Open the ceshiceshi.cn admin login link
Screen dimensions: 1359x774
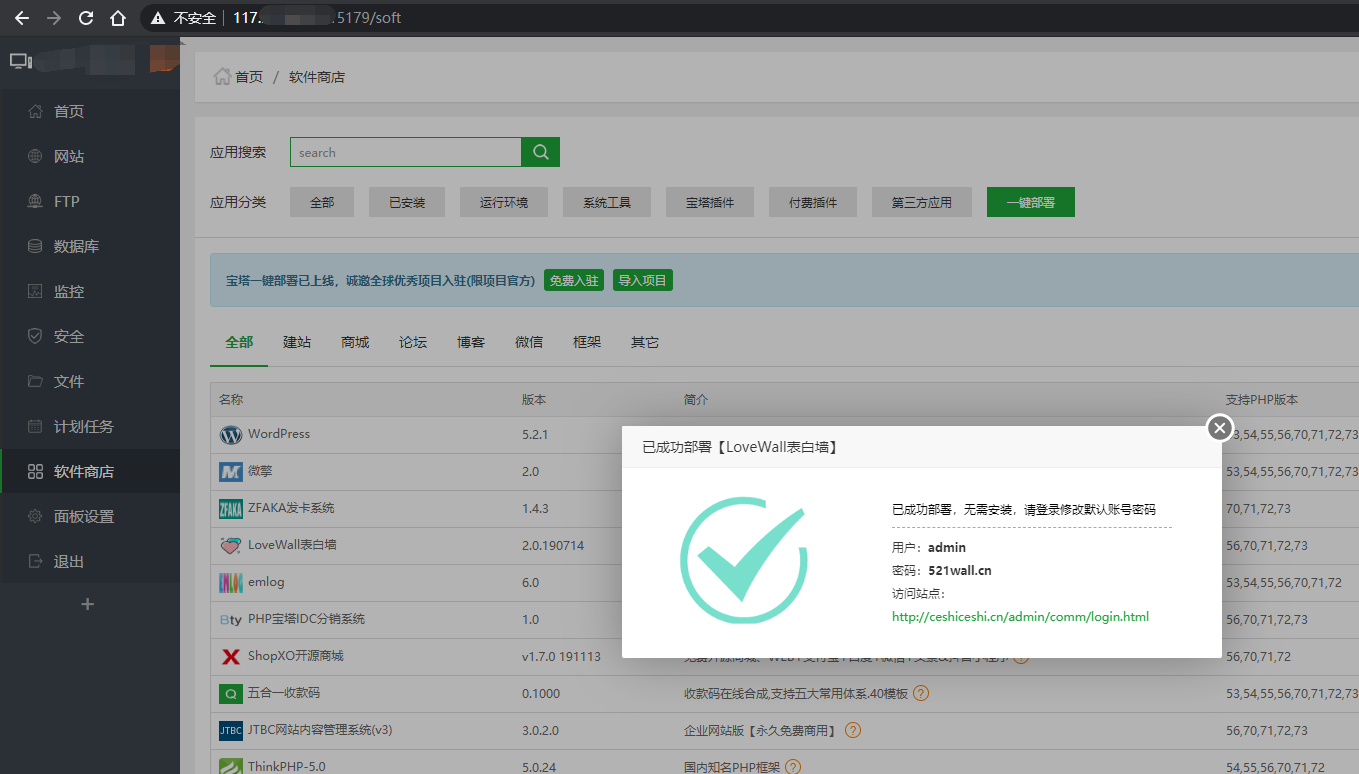tap(1020, 617)
